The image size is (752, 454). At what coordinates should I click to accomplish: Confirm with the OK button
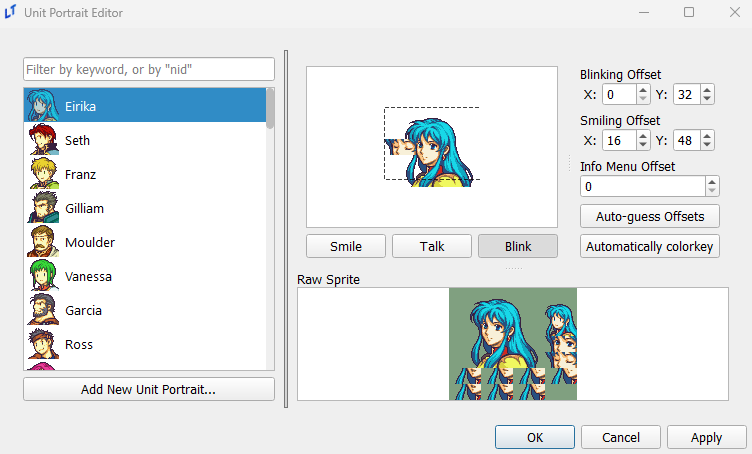click(535, 437)
